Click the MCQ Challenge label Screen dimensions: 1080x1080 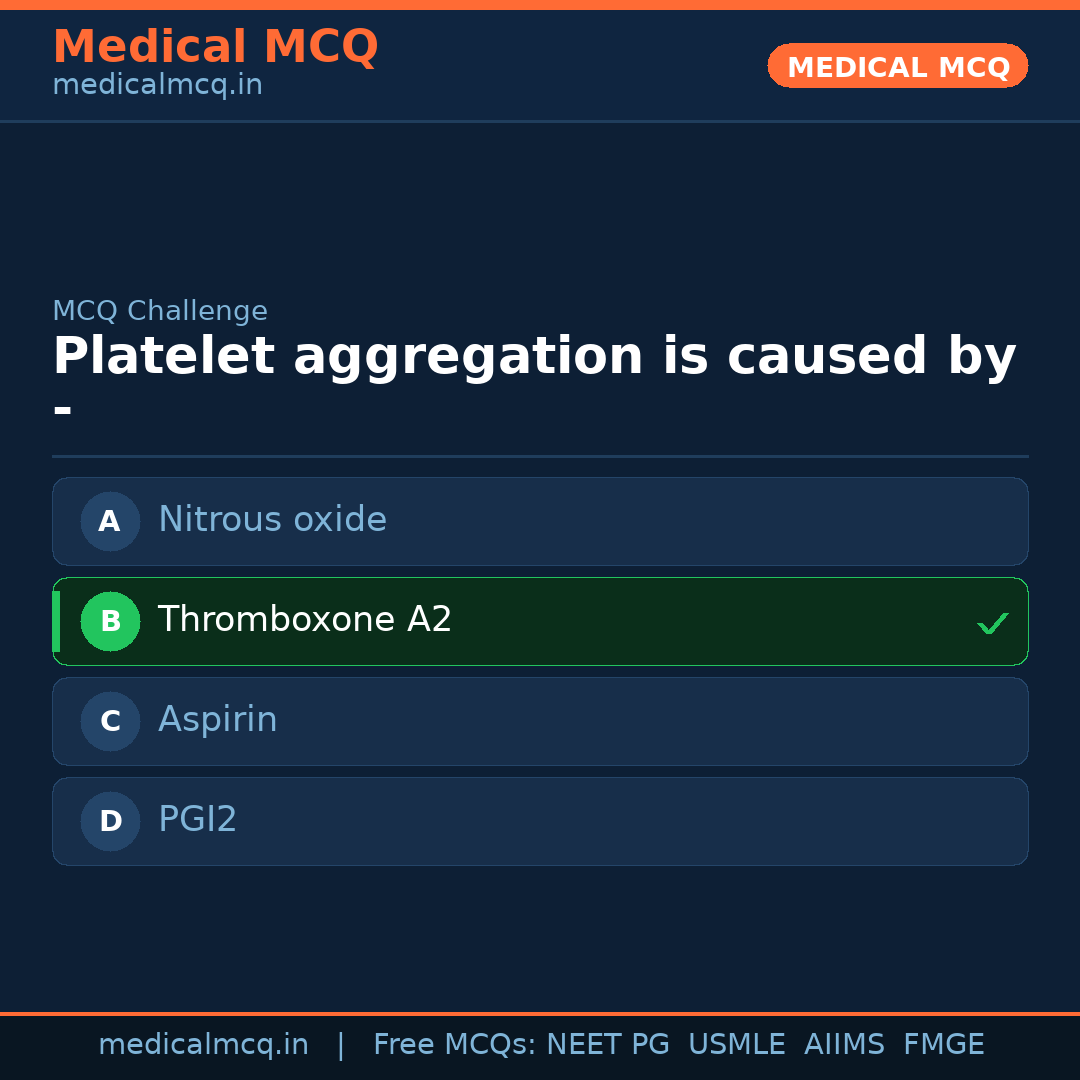[160, 311]
